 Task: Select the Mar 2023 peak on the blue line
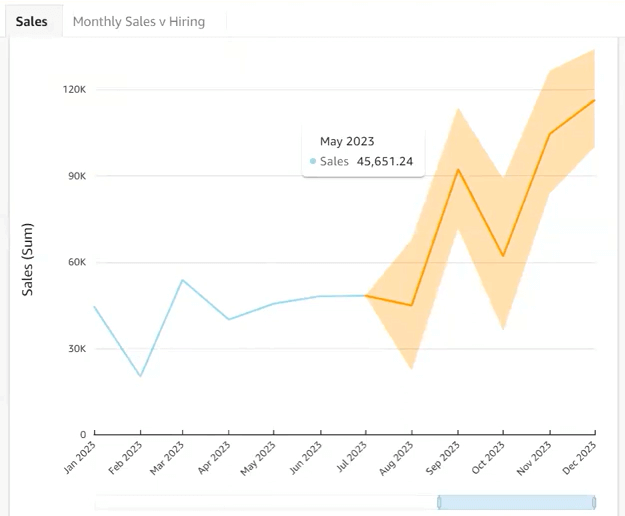pyautogui.click(x=182, y=280)
